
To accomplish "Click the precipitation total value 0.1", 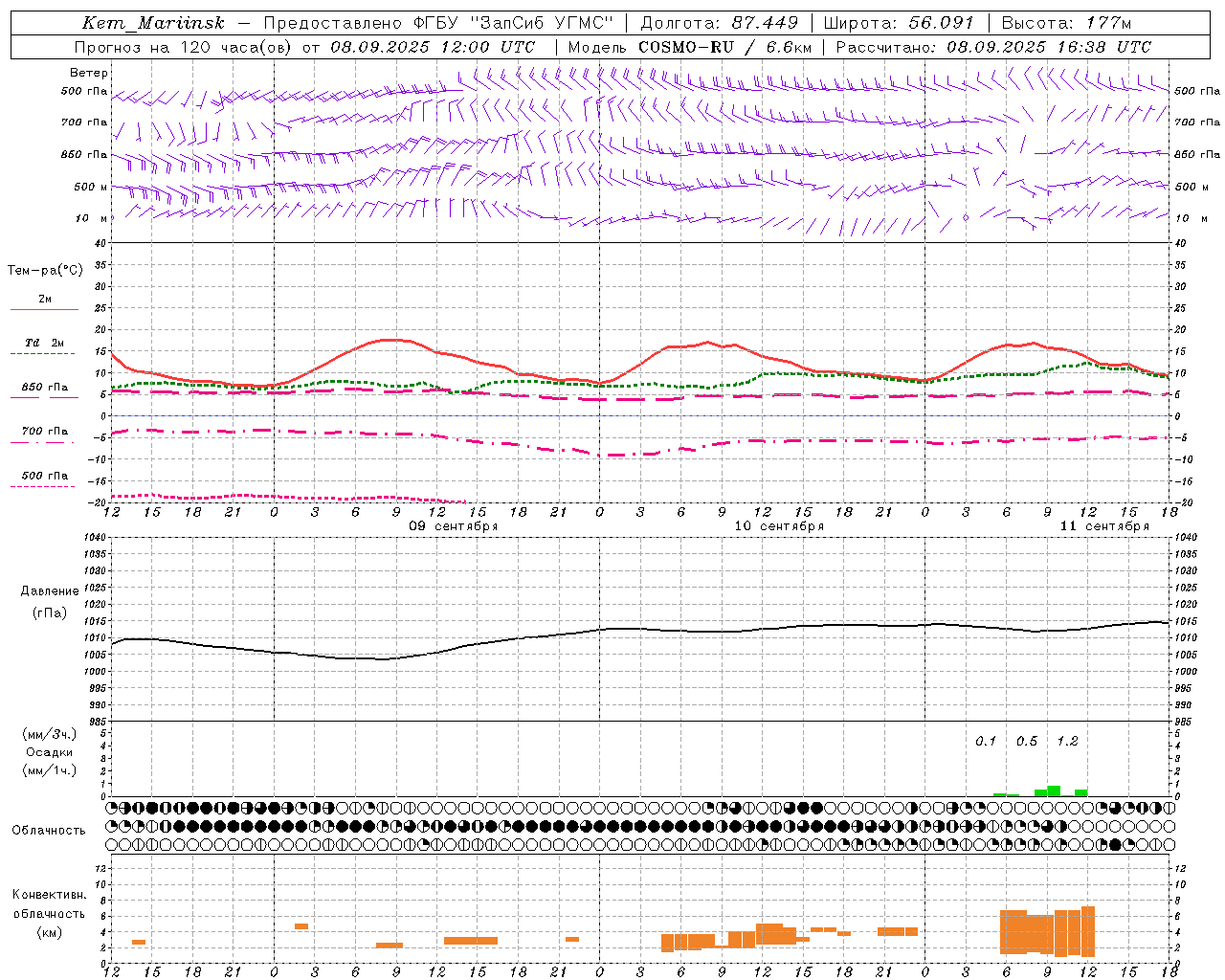I will [x=986, y=742].
